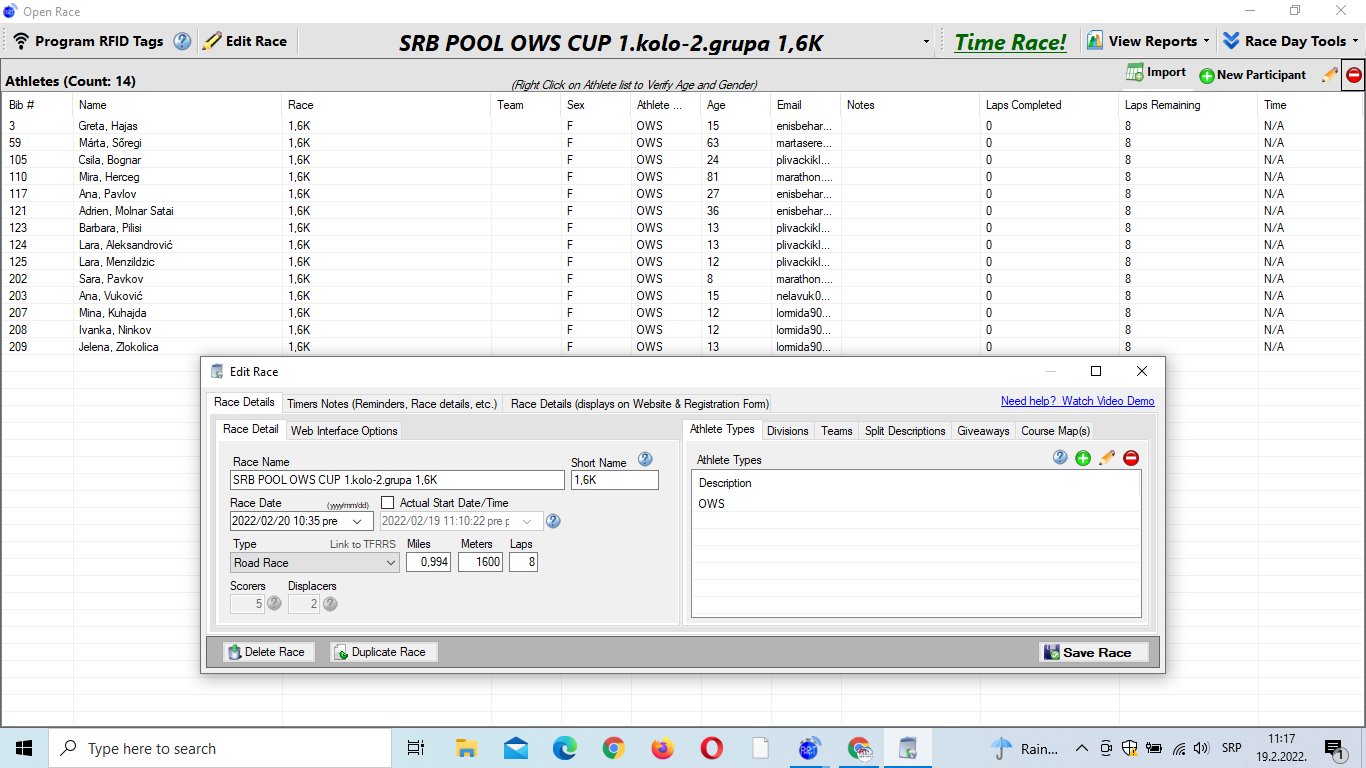Click help icon beside Short Name field
This screenshot has height=768, width=1366.
[x=645, y=460]
